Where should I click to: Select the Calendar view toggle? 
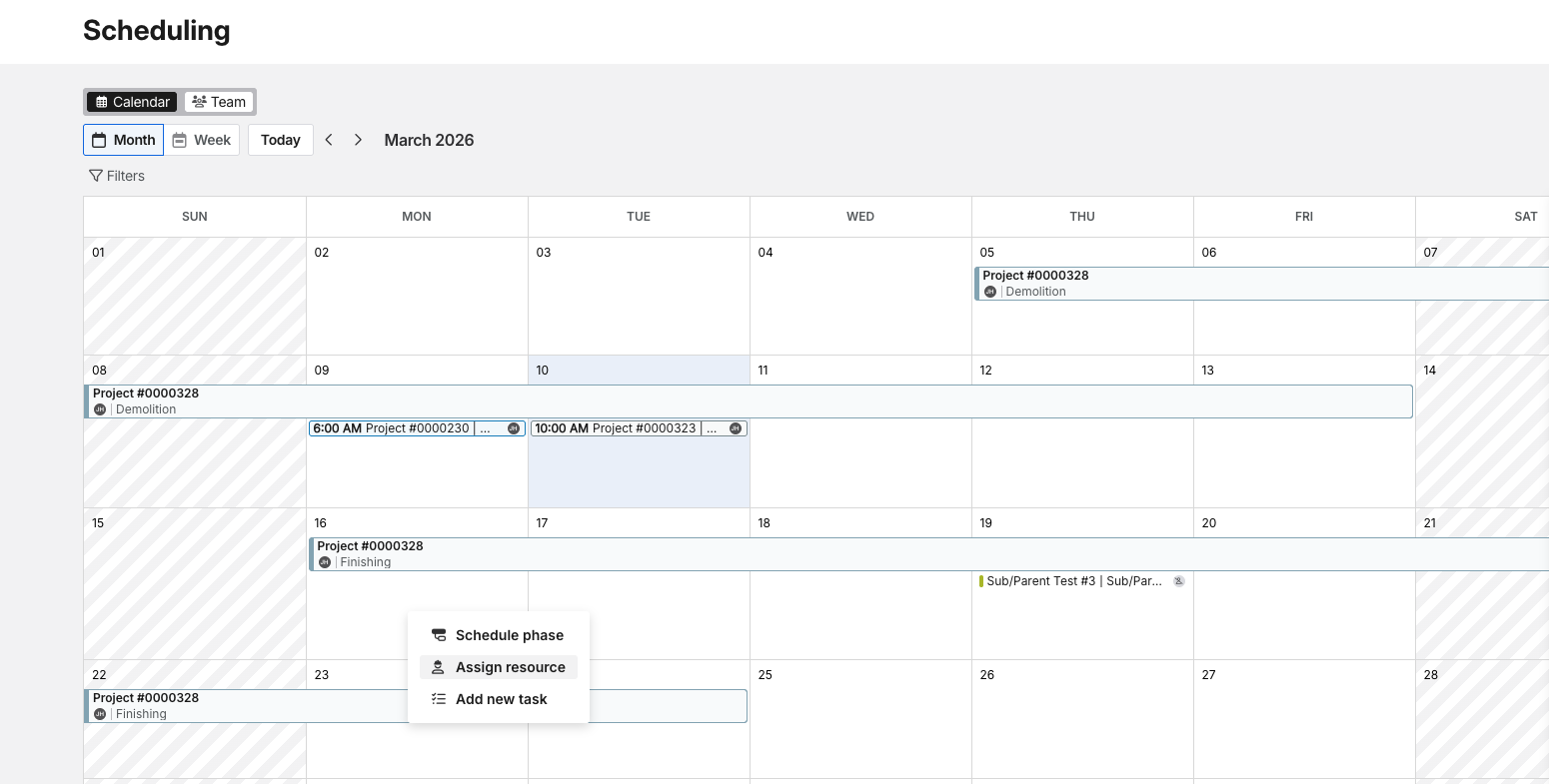(x=132, y=102)
